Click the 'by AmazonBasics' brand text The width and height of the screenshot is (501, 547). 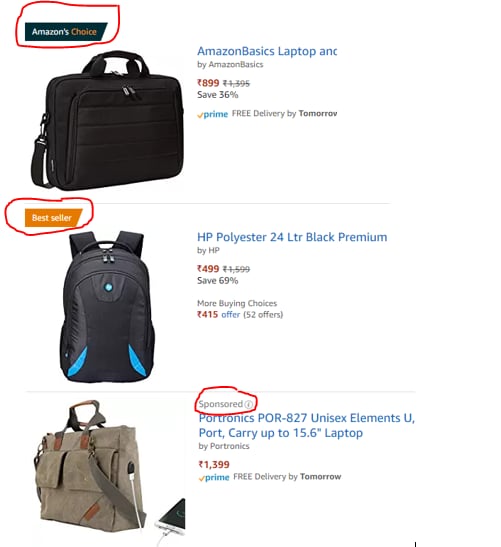pyautogui.click(x=230, y=65)
